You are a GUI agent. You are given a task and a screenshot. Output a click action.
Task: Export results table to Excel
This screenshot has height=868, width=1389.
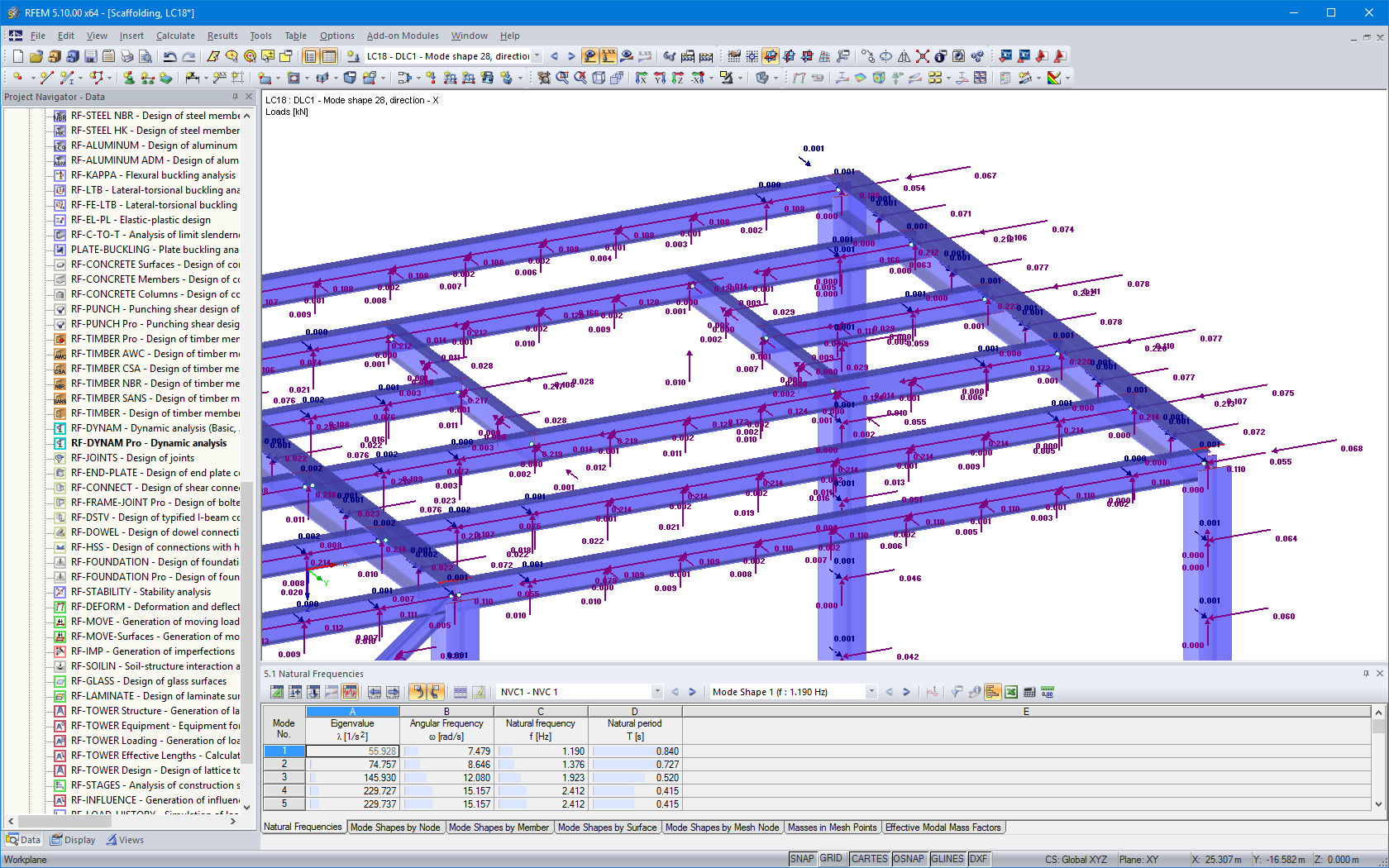1011,692
